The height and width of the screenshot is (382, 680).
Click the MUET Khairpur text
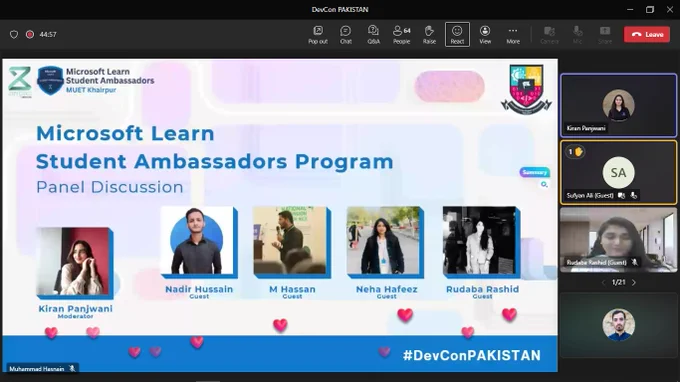[91, 90]
